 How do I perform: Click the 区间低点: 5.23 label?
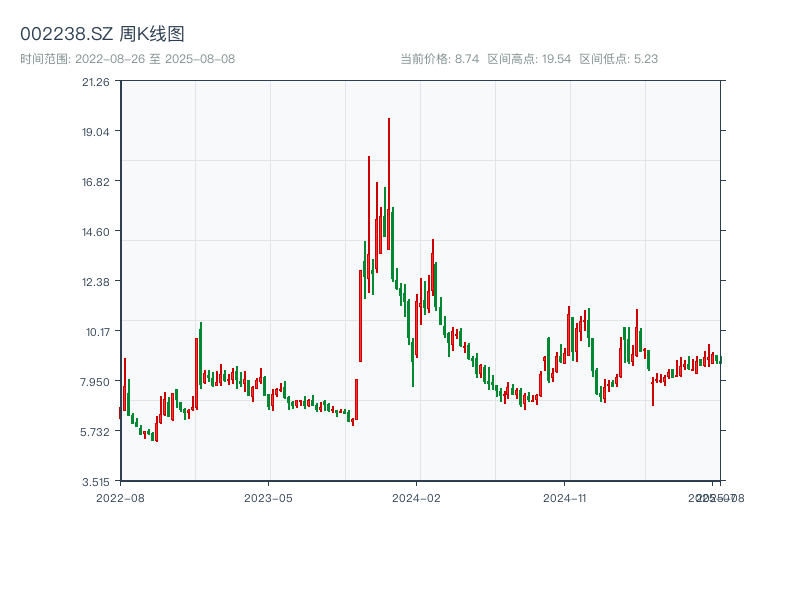click(x=618, y=59)
